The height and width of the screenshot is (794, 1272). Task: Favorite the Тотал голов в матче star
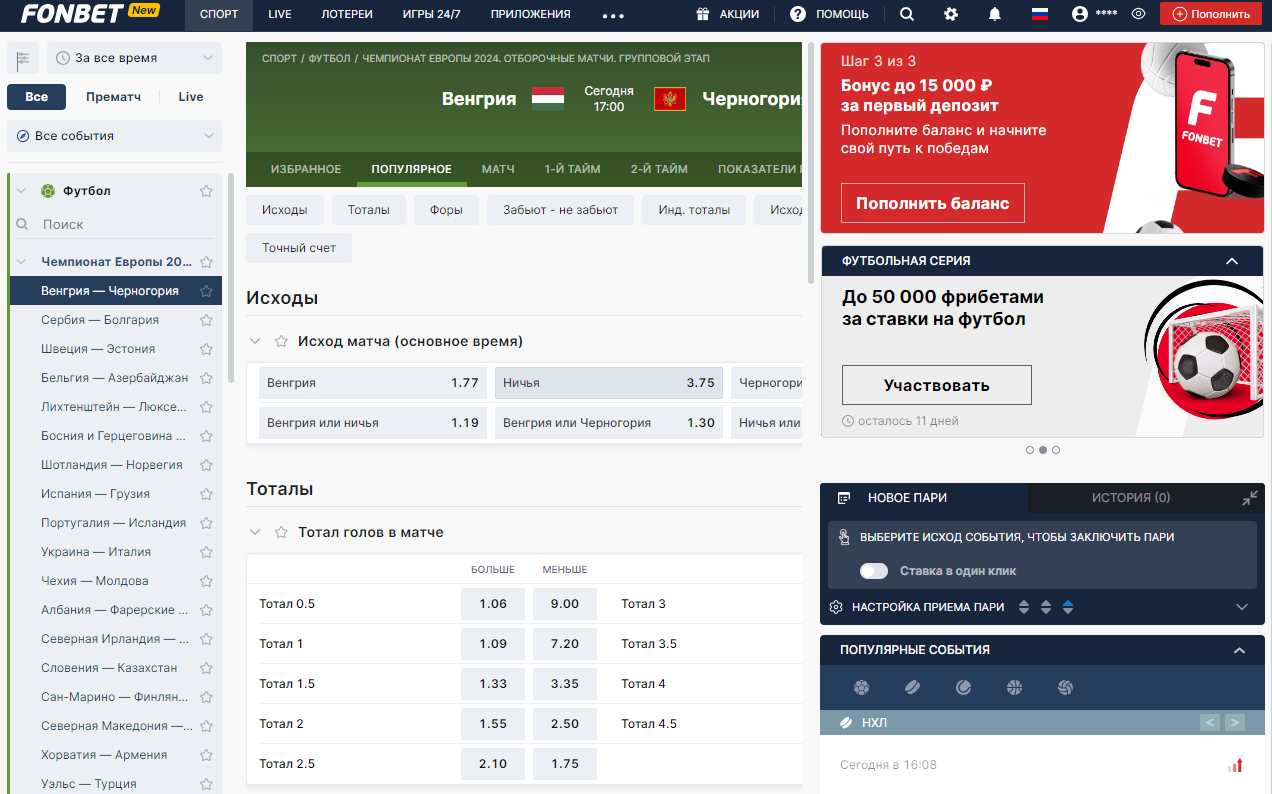pos(281,532)
